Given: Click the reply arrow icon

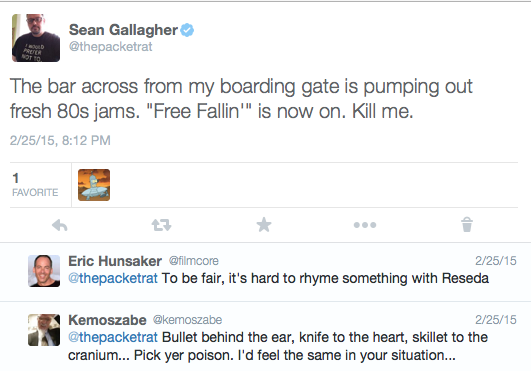Looking at the screenshot, I should 60,225.
